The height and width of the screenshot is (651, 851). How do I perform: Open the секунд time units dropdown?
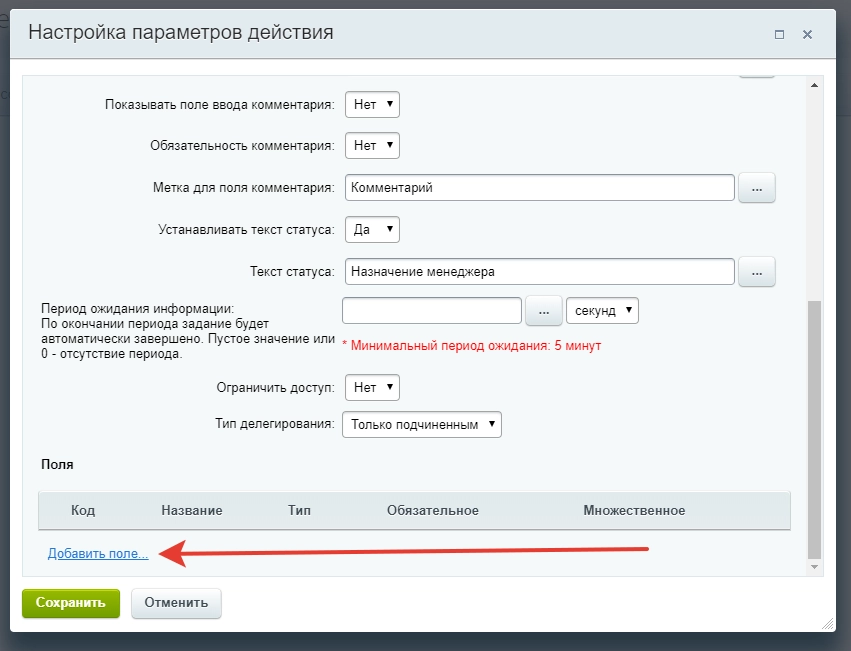point(602,310)
